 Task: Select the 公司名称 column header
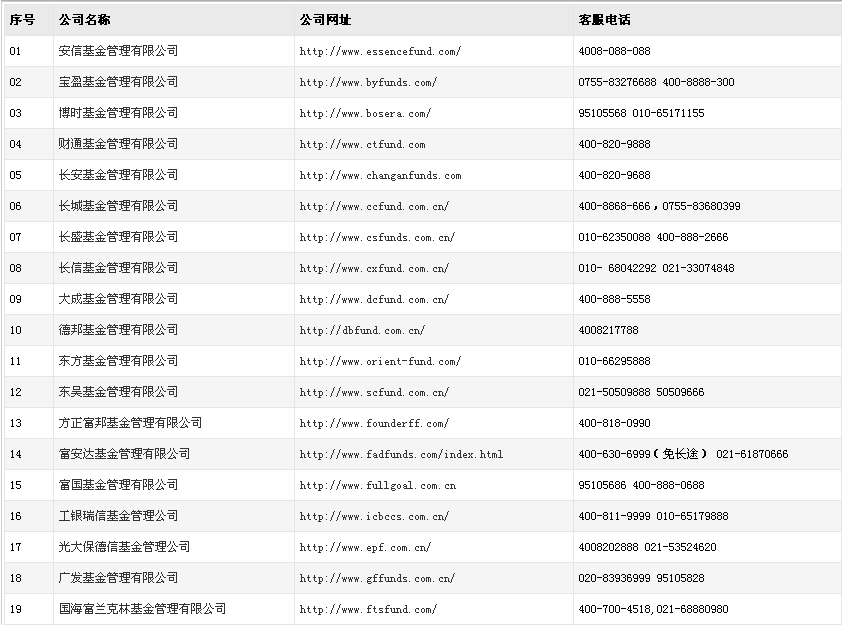[84, 20]
